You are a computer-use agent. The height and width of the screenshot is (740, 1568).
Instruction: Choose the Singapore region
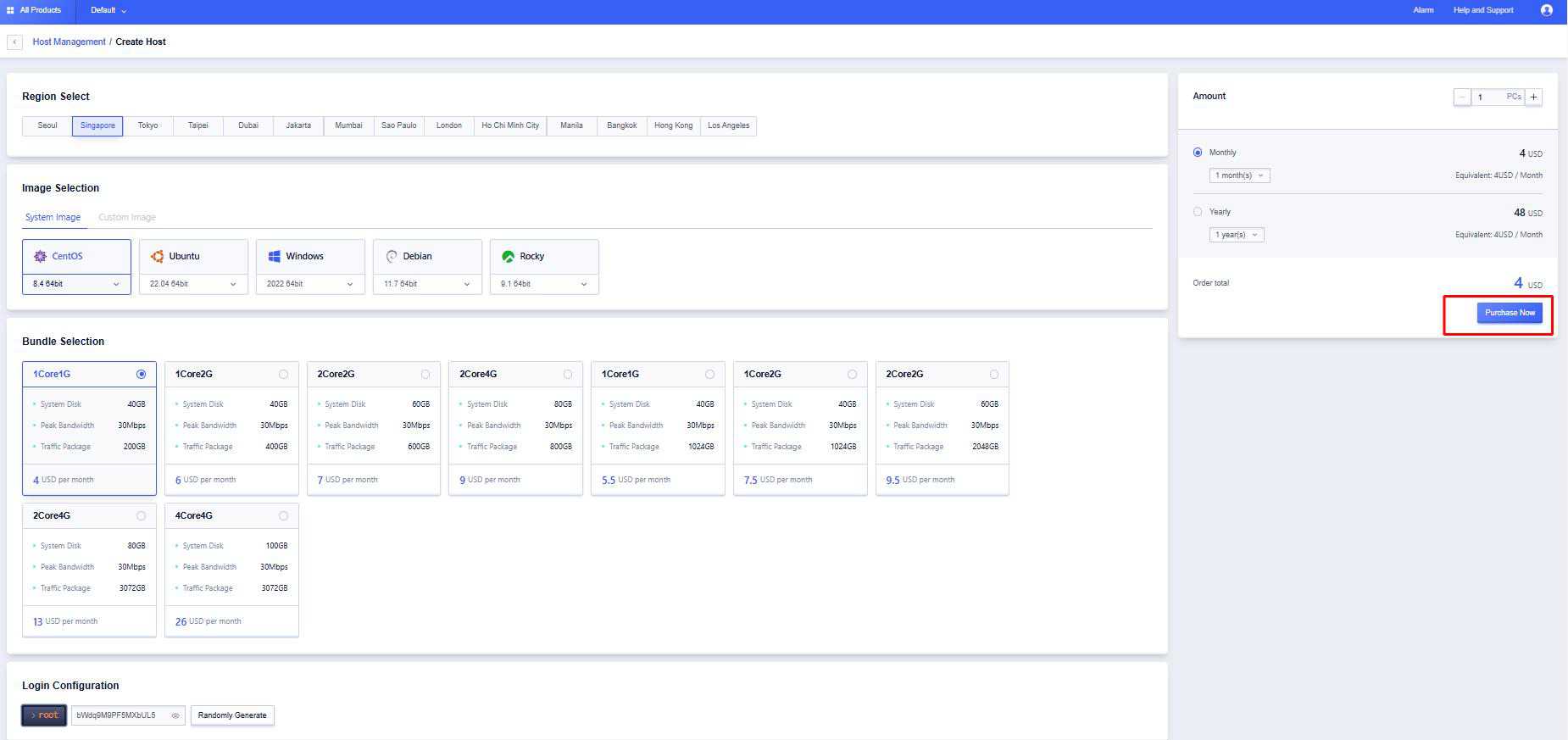point(97,125)
